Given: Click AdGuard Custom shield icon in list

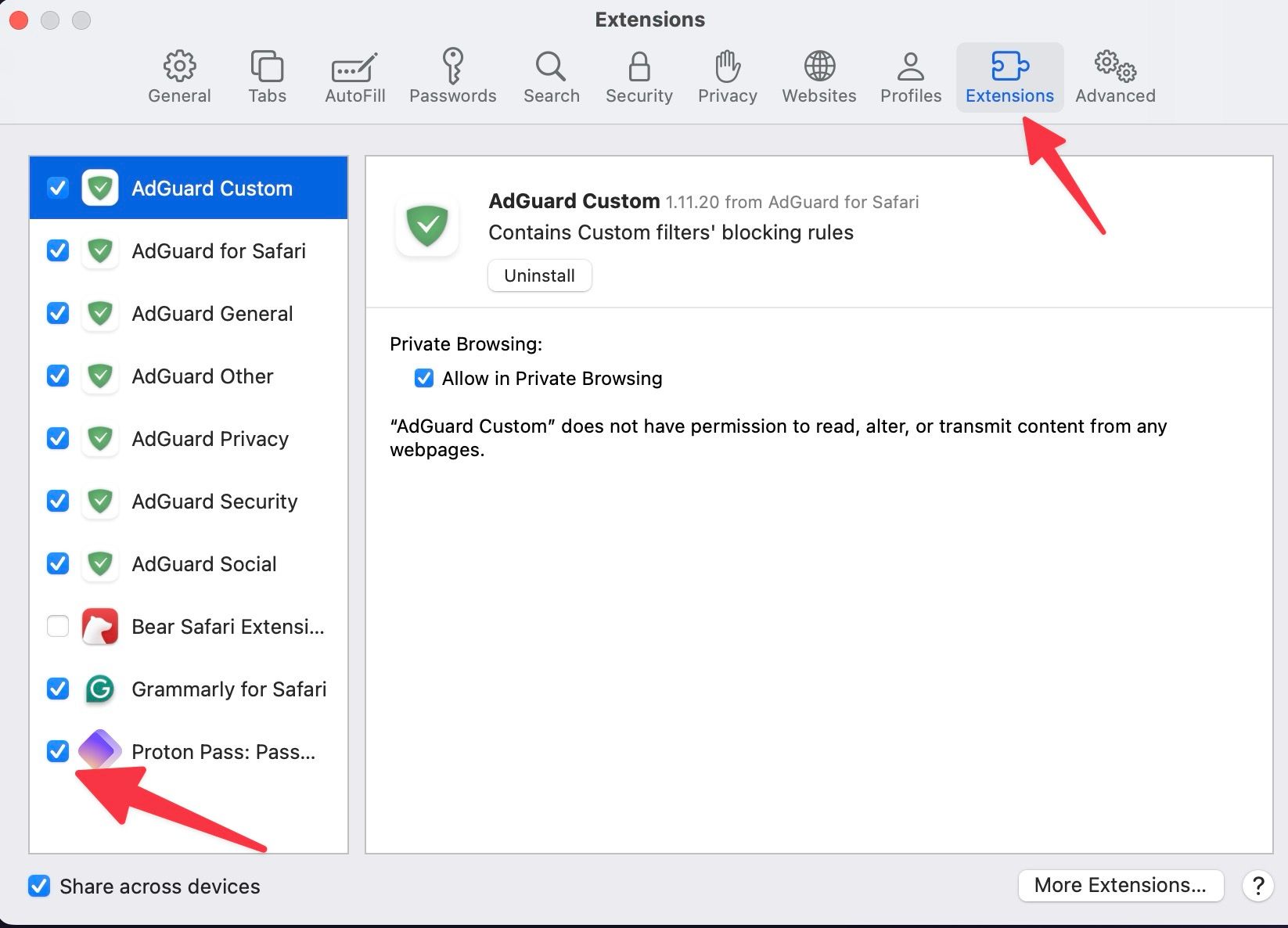Looking at the screenshot, I should click(x=100, y=188).
